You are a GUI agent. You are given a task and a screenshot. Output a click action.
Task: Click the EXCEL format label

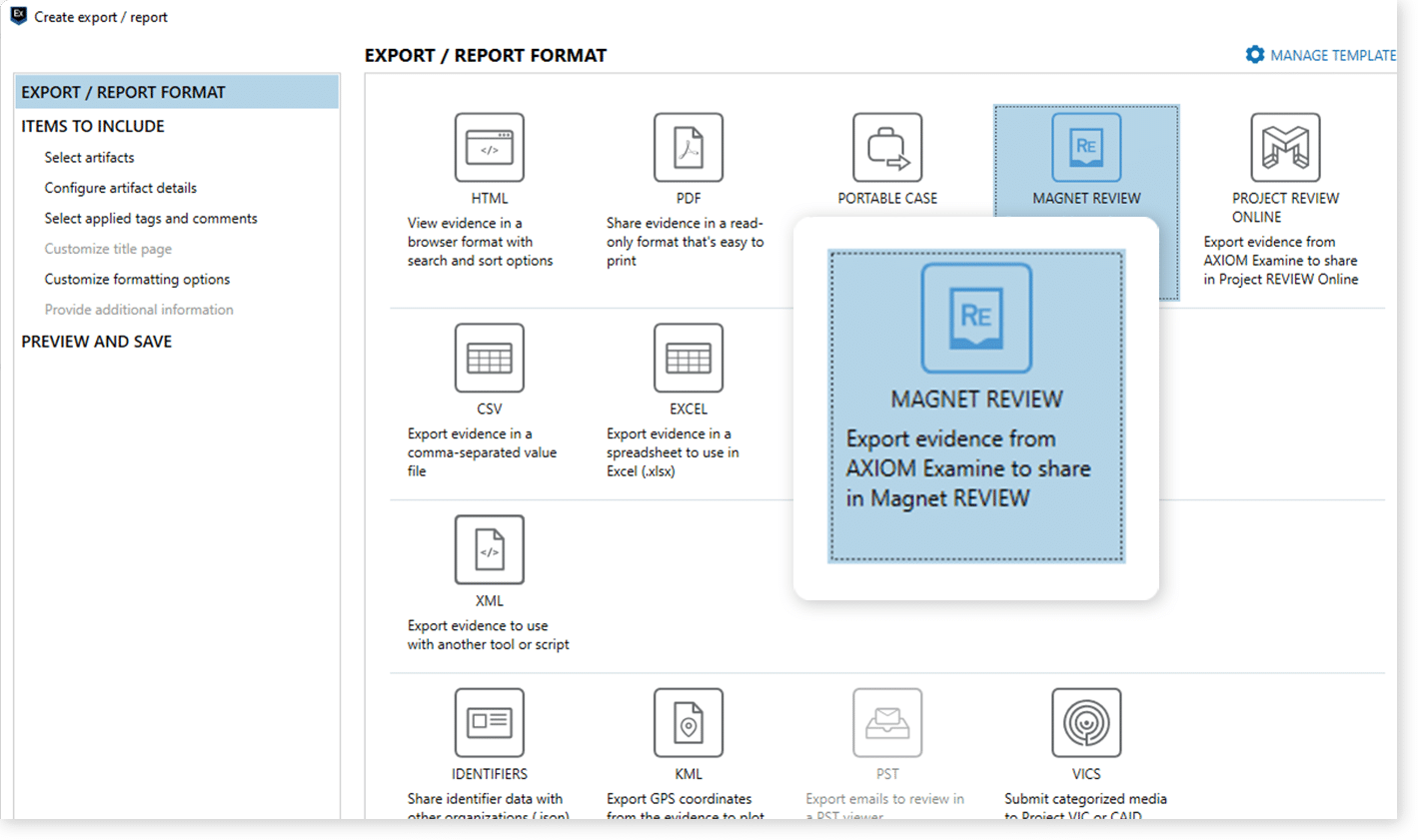pyautogui.click(x=689, y=410)
